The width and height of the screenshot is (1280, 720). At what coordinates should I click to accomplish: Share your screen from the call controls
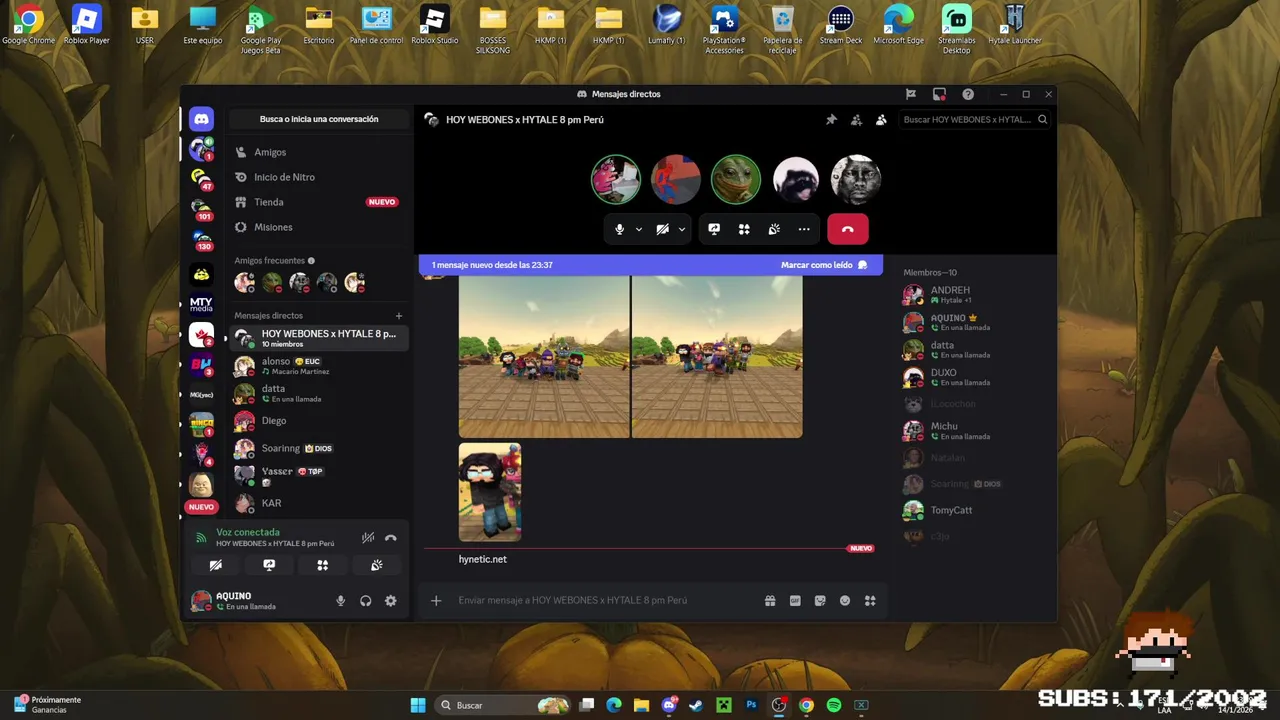[x=714, y=229]
